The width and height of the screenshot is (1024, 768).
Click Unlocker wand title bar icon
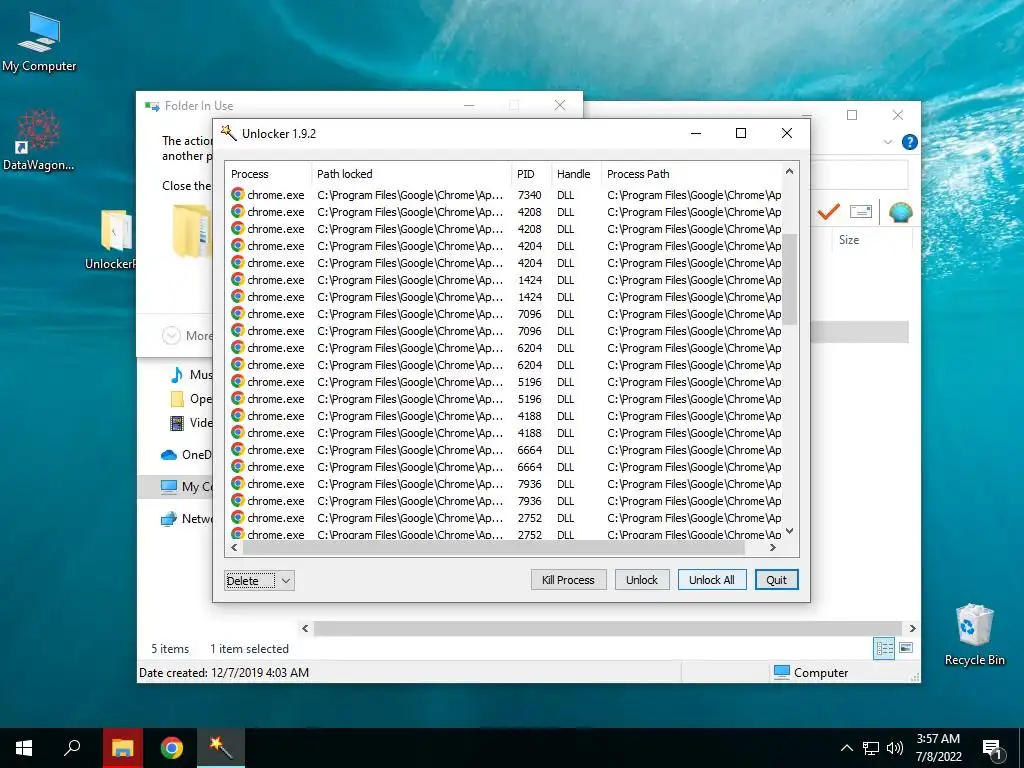[228, 133]
